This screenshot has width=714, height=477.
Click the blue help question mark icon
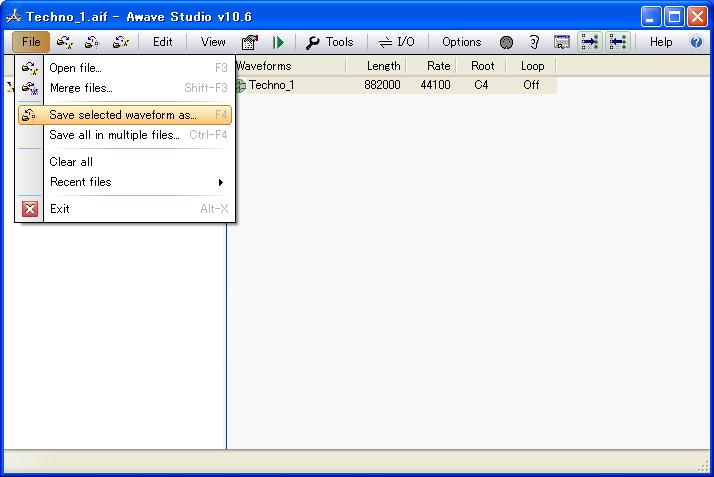click(x=696, y=42)
